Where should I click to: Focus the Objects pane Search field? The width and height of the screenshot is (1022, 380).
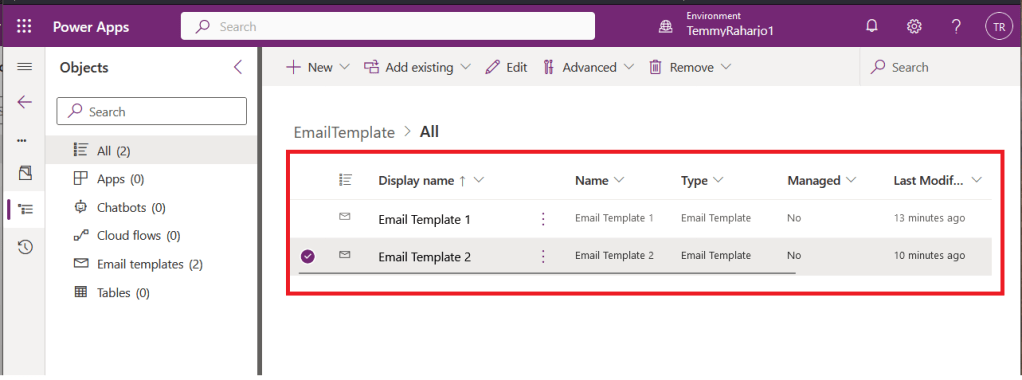[152, 111]
